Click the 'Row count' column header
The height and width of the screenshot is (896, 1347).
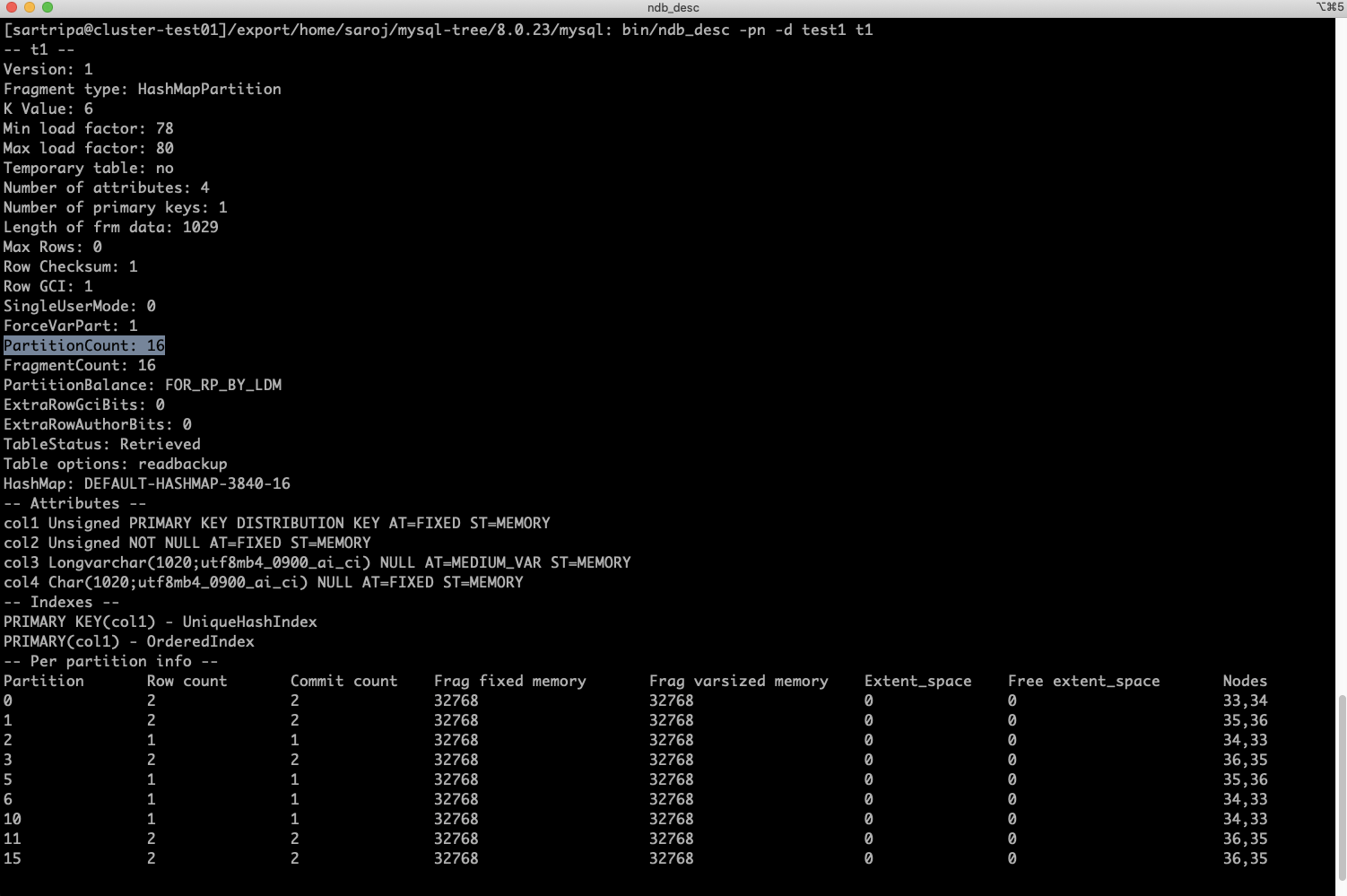click(187, 681)
